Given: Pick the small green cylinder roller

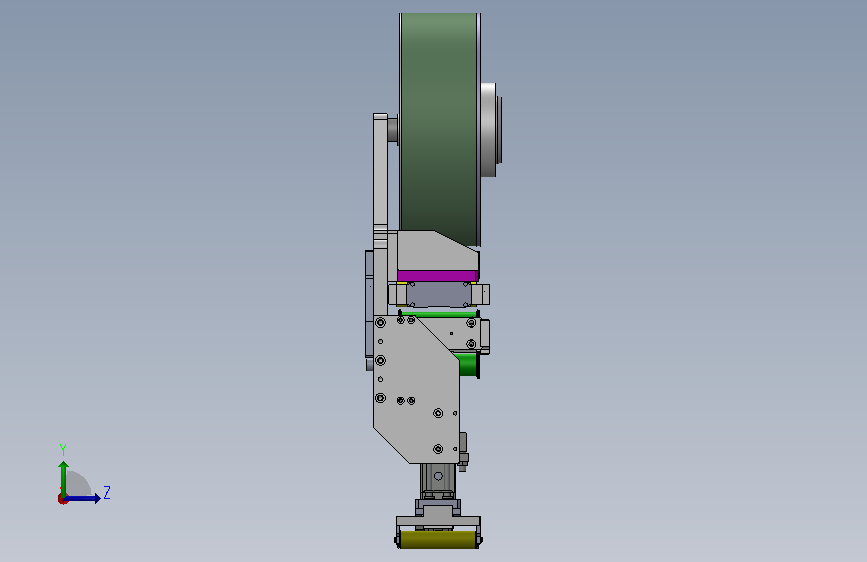Looking at the screenshot, I should pos(468,365).
